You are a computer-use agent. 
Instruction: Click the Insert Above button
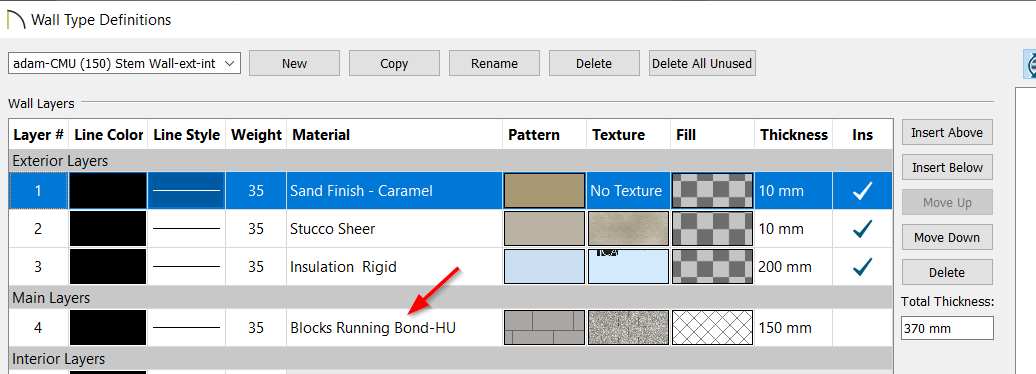947,132
